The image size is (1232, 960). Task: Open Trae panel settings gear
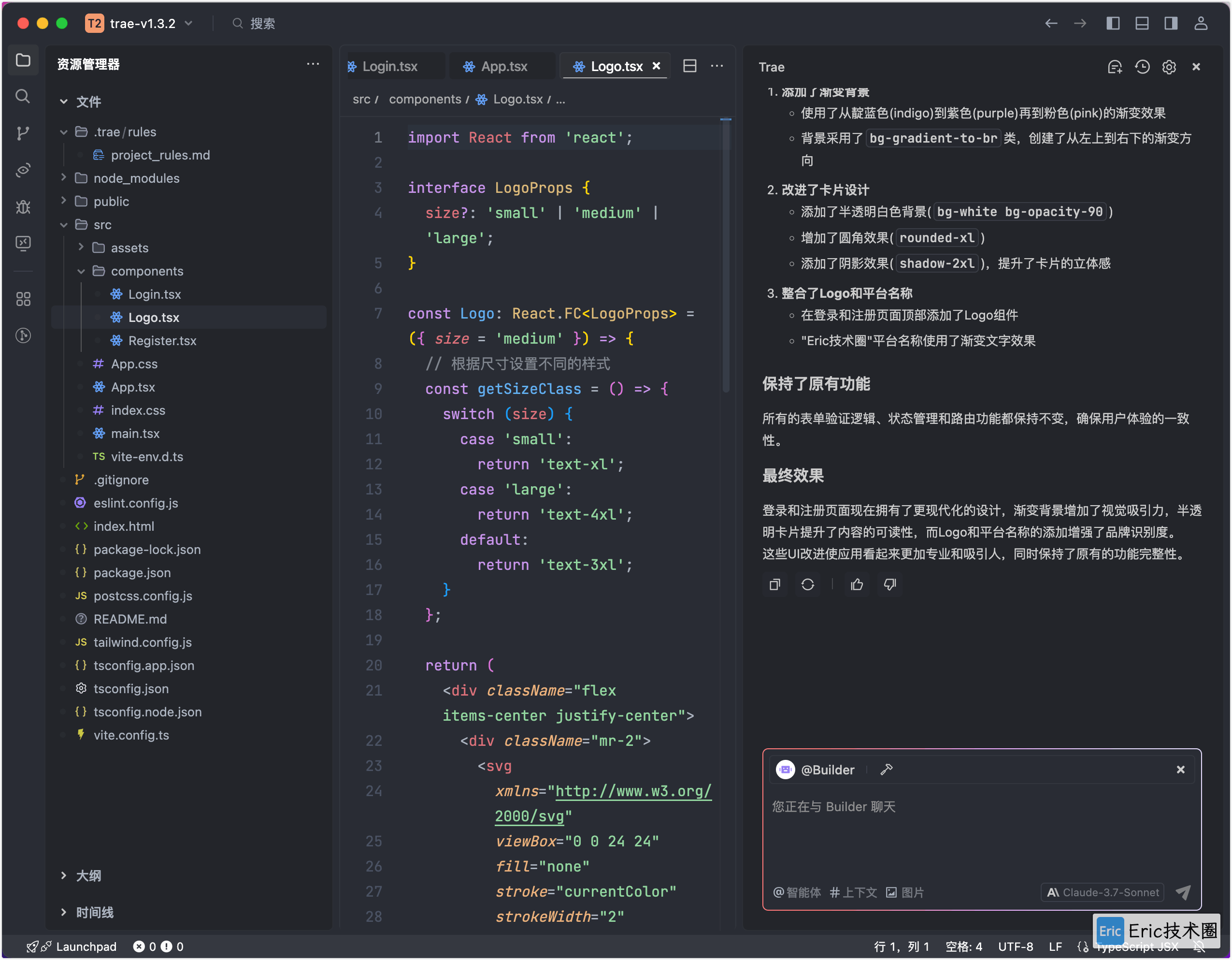tap(1169, 67)
